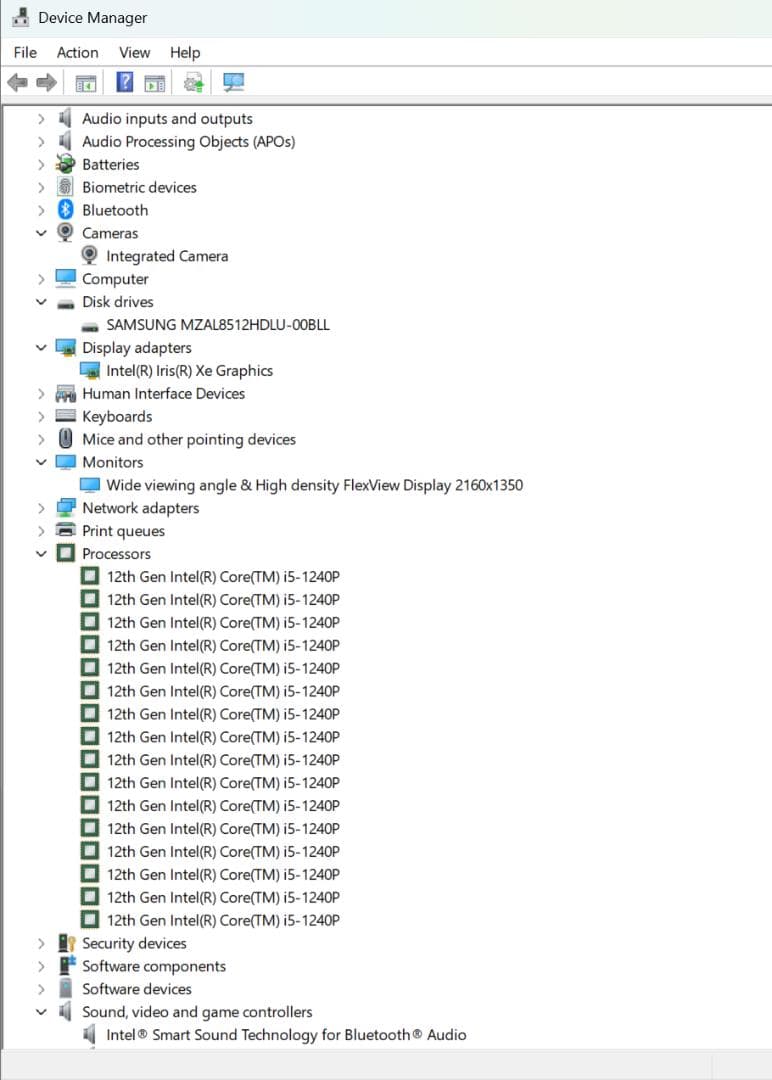Select the Integrated Camera device icon

[x=90, y=256]
